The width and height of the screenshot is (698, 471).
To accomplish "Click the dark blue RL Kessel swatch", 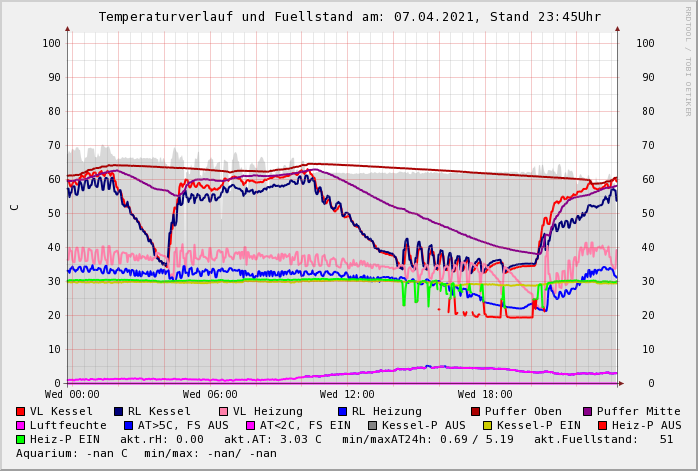I will point(119,411).
